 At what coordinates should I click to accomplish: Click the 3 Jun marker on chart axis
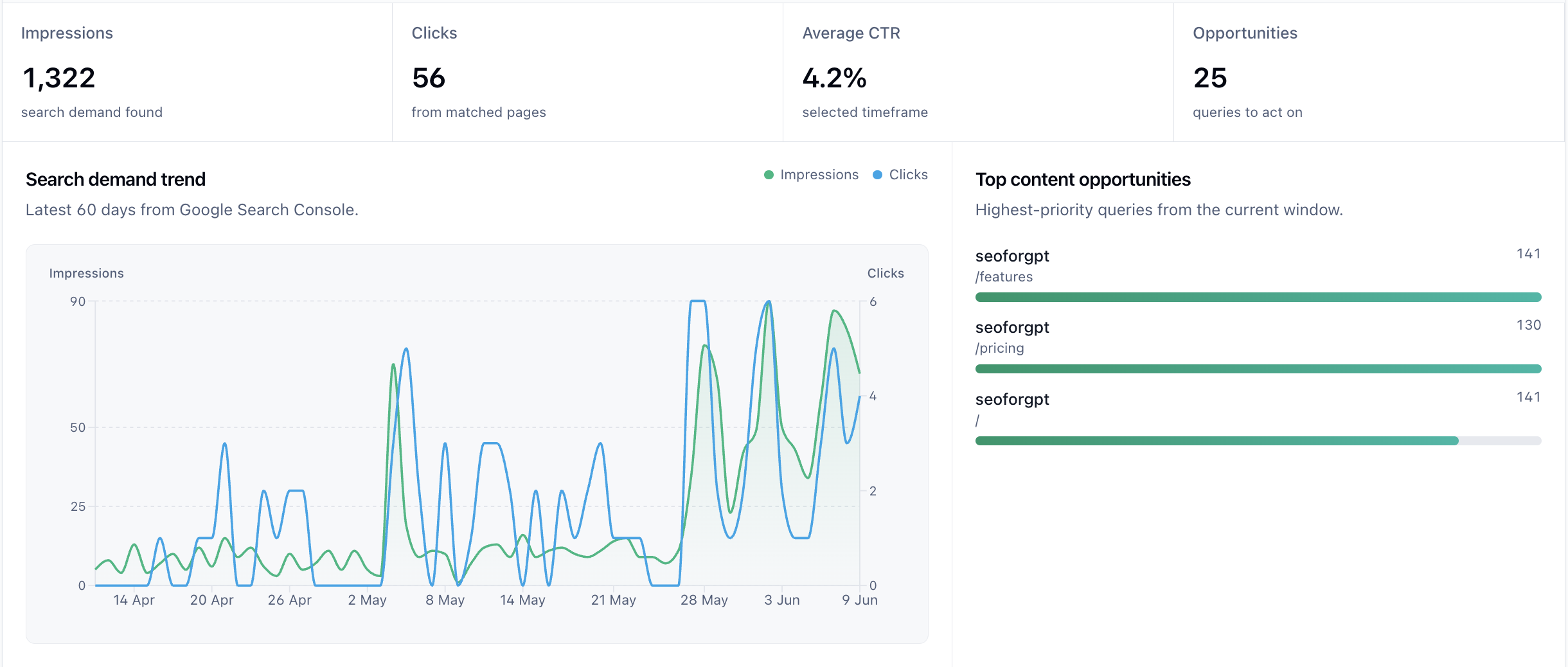tap(782, 600)
